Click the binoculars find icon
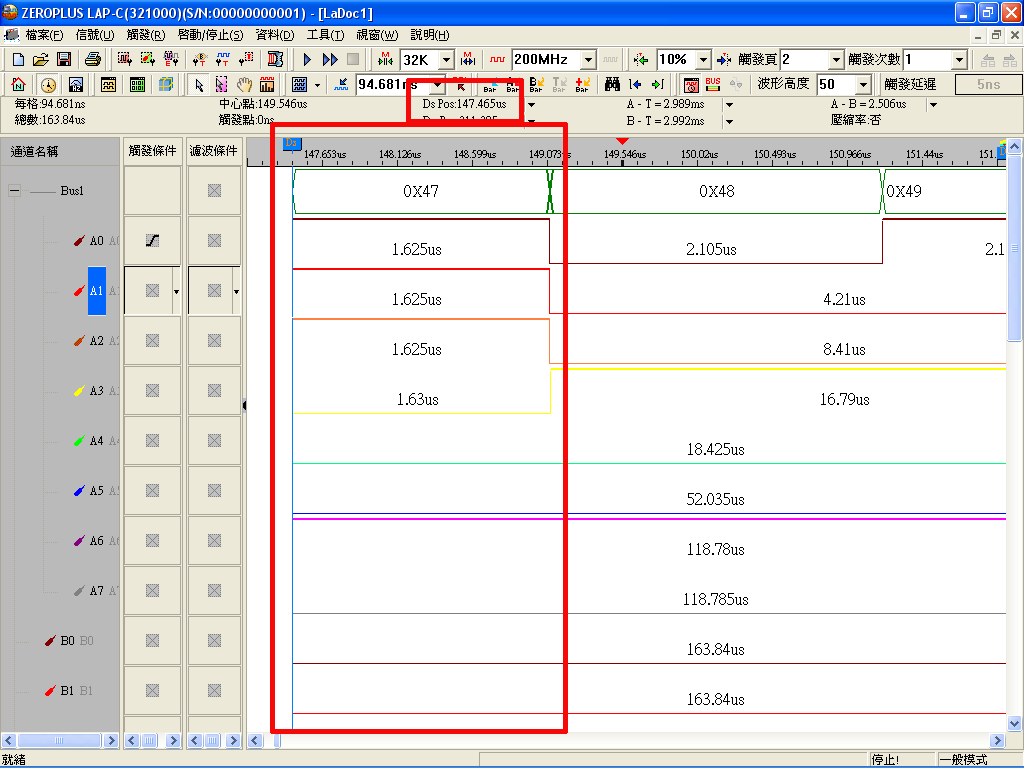 click(613, 84)
